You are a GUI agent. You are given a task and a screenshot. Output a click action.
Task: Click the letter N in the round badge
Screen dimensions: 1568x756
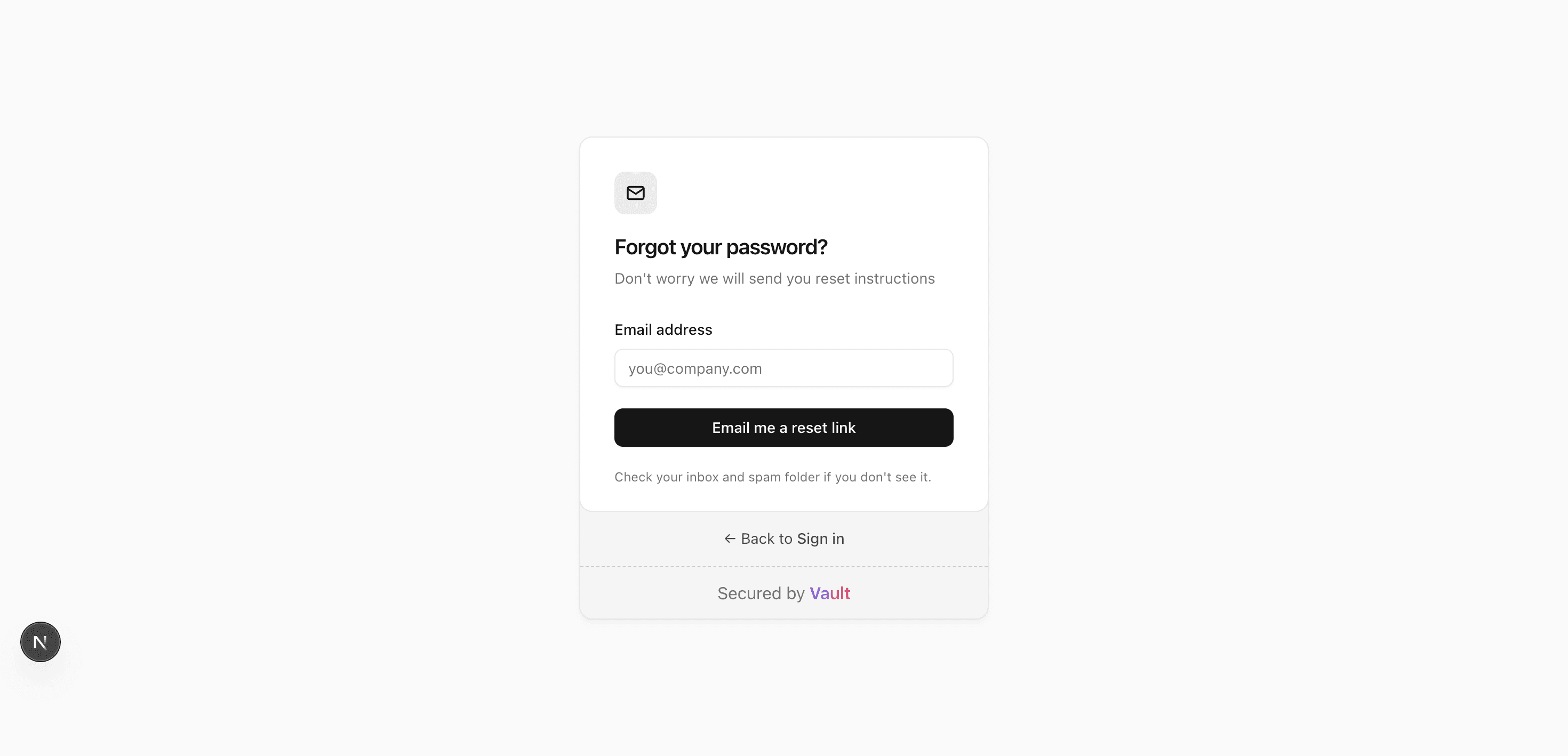point(40,642)
